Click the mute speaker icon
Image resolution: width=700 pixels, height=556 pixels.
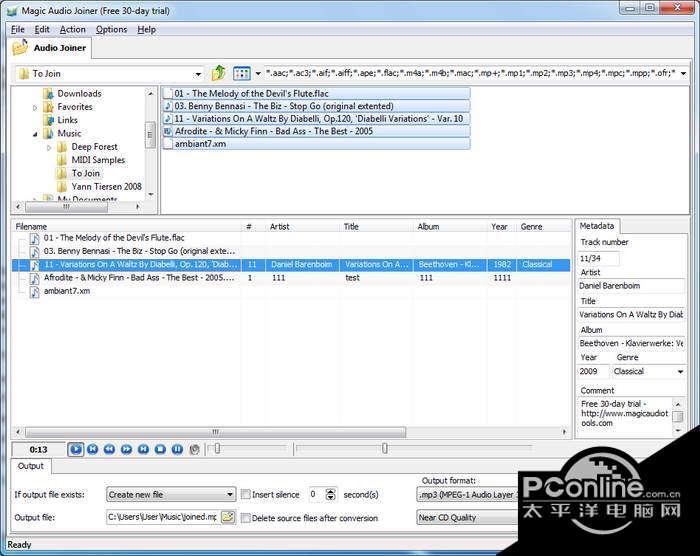(194, 449)
